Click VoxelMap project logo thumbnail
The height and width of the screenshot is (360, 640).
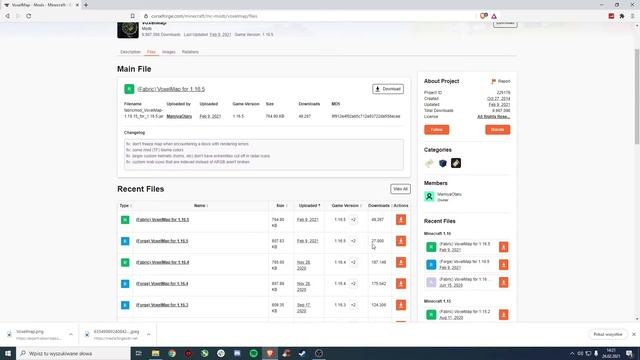coord(128,30)
